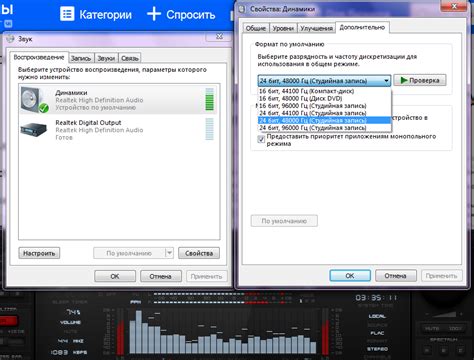Confirm speaker properties with the OK button
Screen dimensions: 474x360
pyautogui.click(x=350, y=276)
